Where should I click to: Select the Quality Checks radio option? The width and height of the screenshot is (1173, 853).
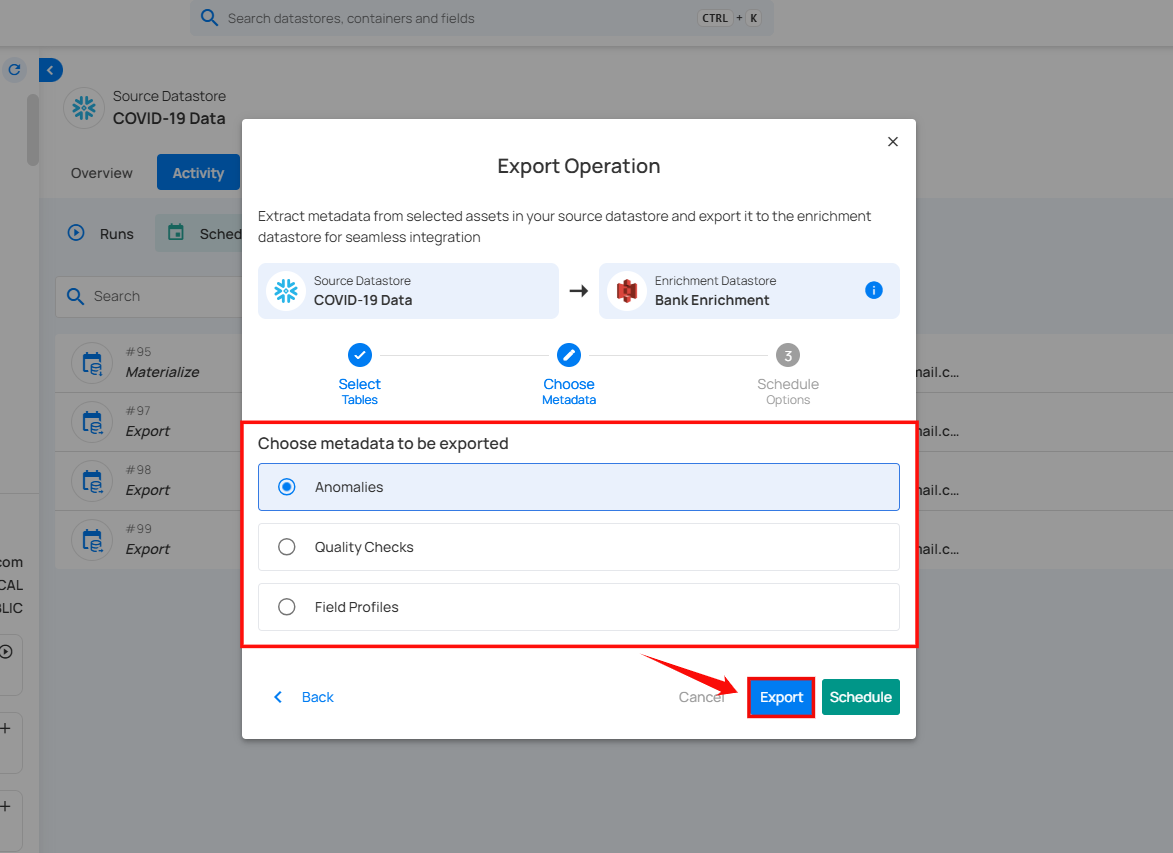(x=287, y=547)
